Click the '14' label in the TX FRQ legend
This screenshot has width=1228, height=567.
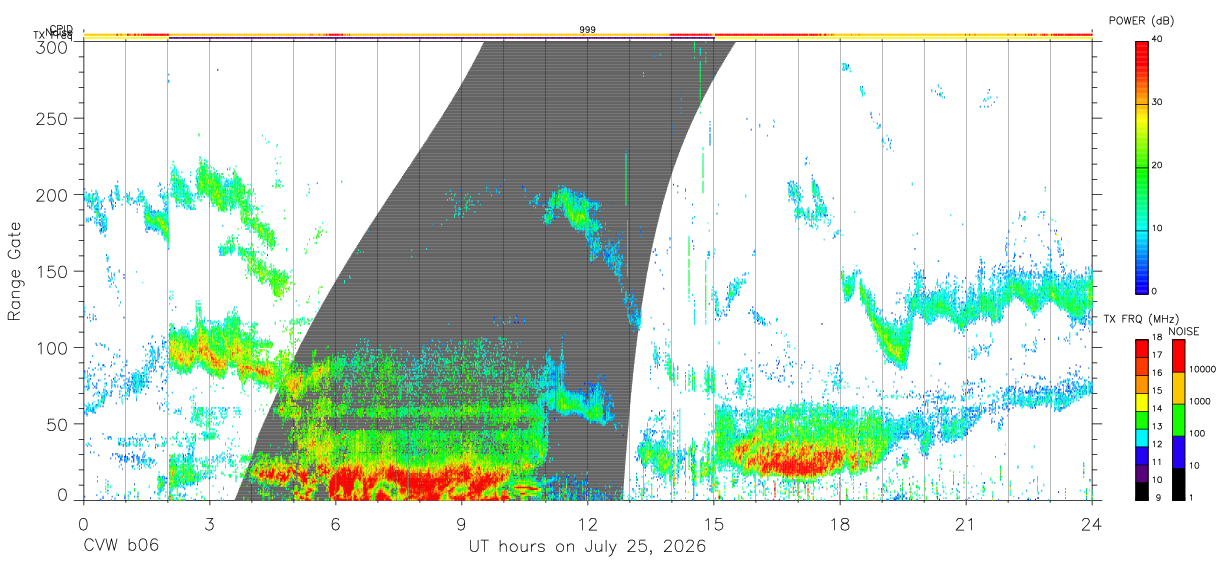coord(1158,408)
